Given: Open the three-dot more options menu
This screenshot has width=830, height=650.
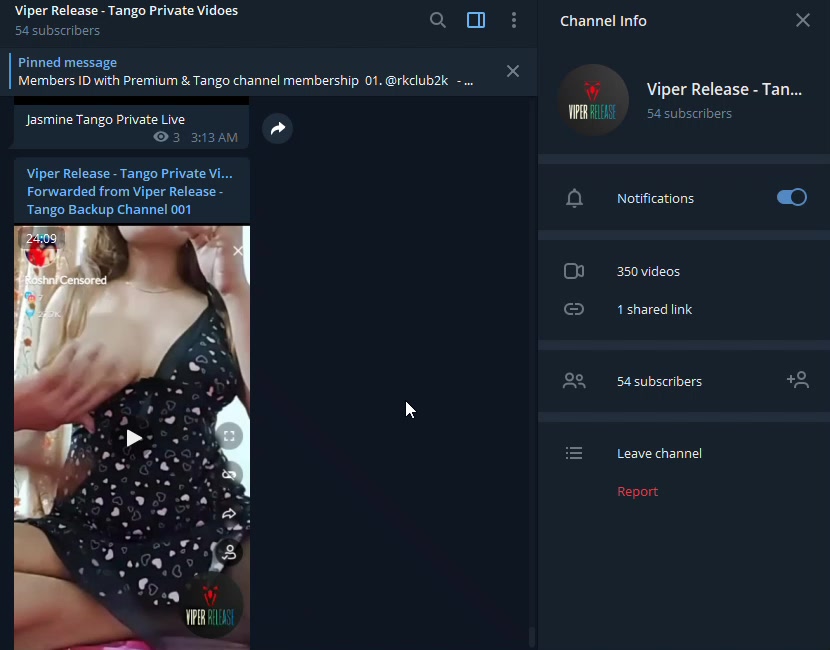Looking at the screenshot, I should [514, 20].
